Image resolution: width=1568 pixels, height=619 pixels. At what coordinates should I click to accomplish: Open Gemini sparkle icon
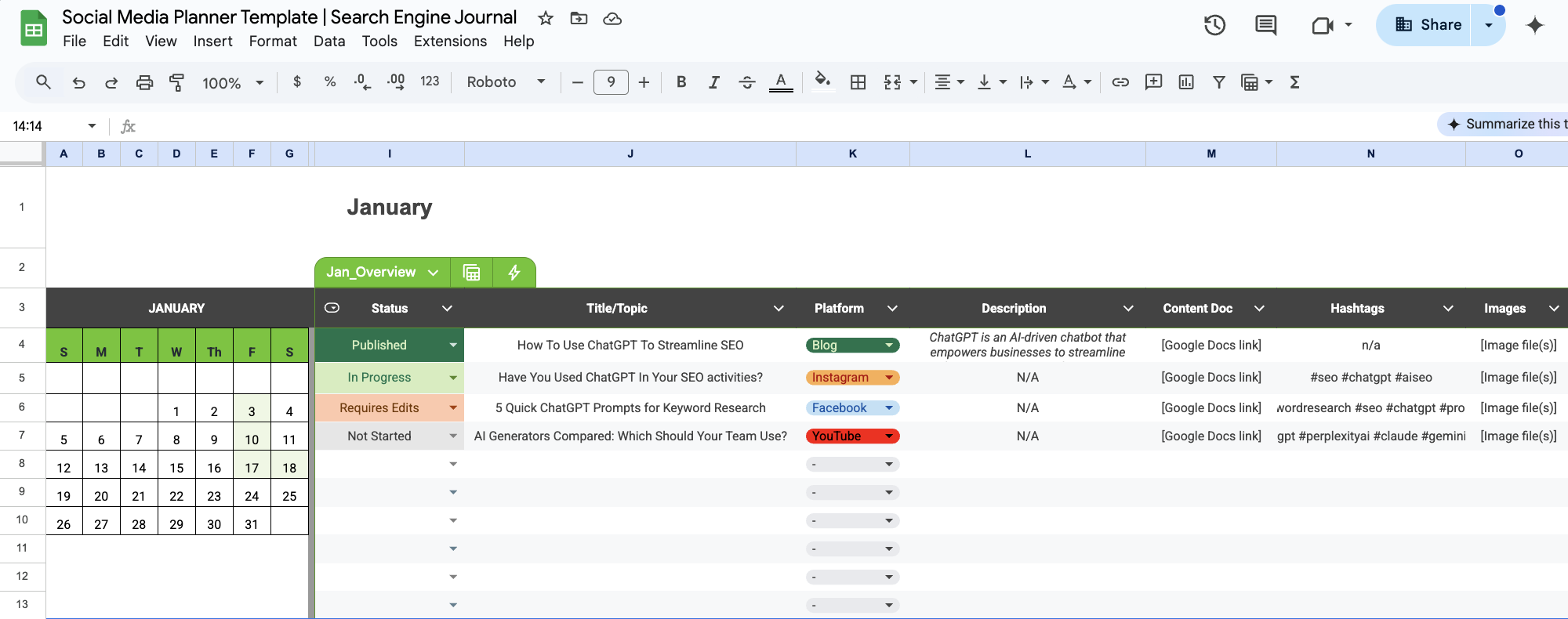point(1535,25)
